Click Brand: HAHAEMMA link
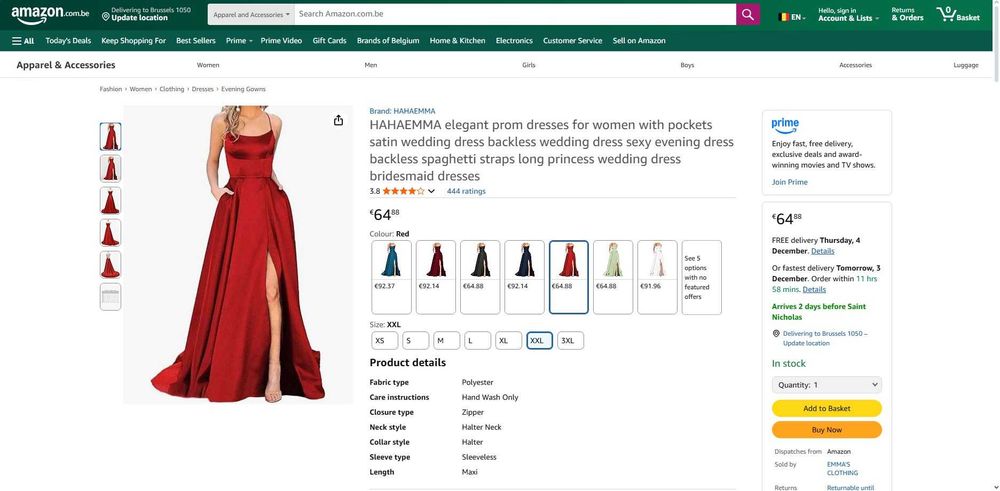The width and height of the screenshot is (1000, 491). coord(402,111)
